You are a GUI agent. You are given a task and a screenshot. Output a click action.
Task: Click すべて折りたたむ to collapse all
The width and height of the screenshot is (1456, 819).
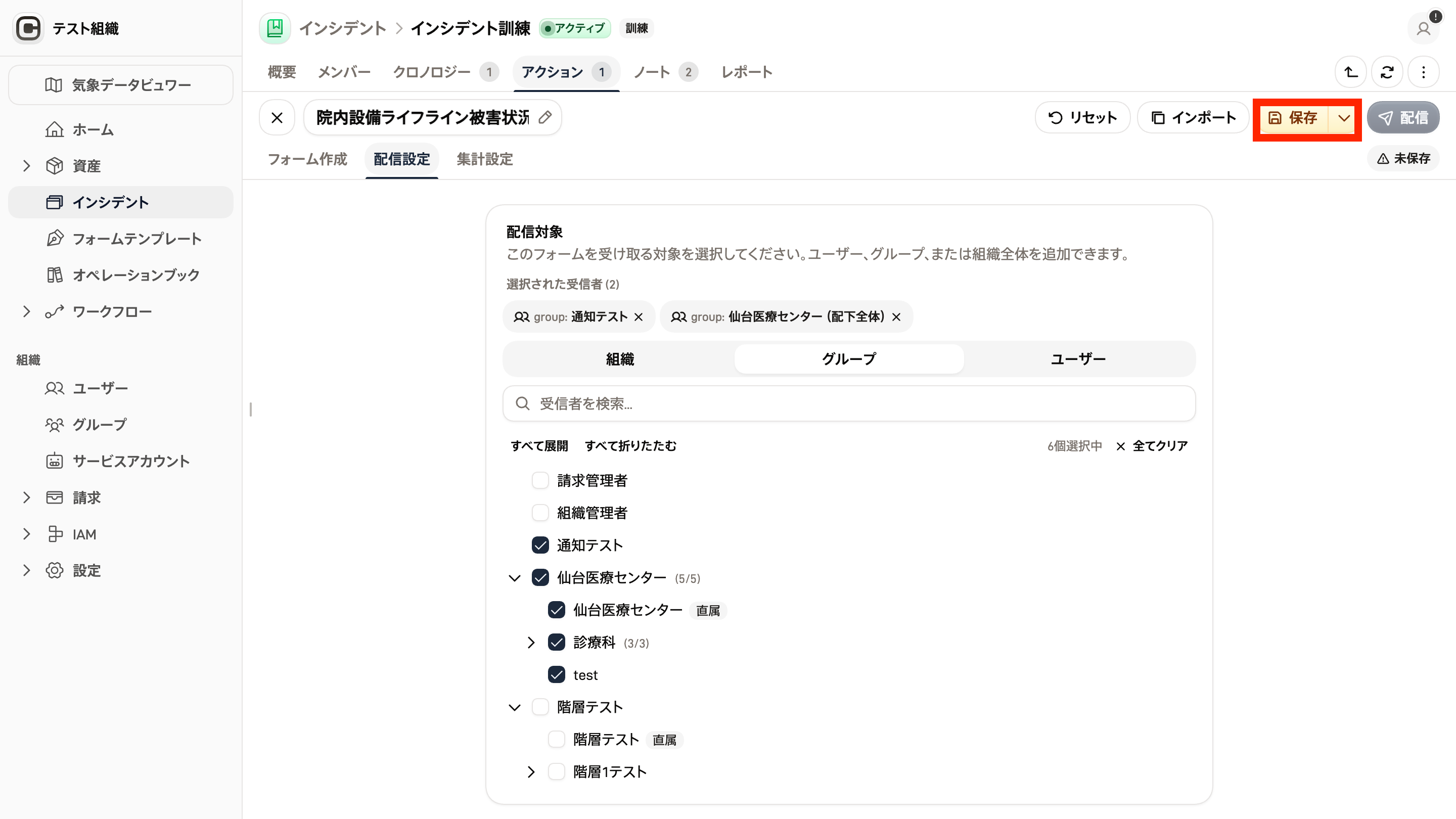click(x=630, y=446)
